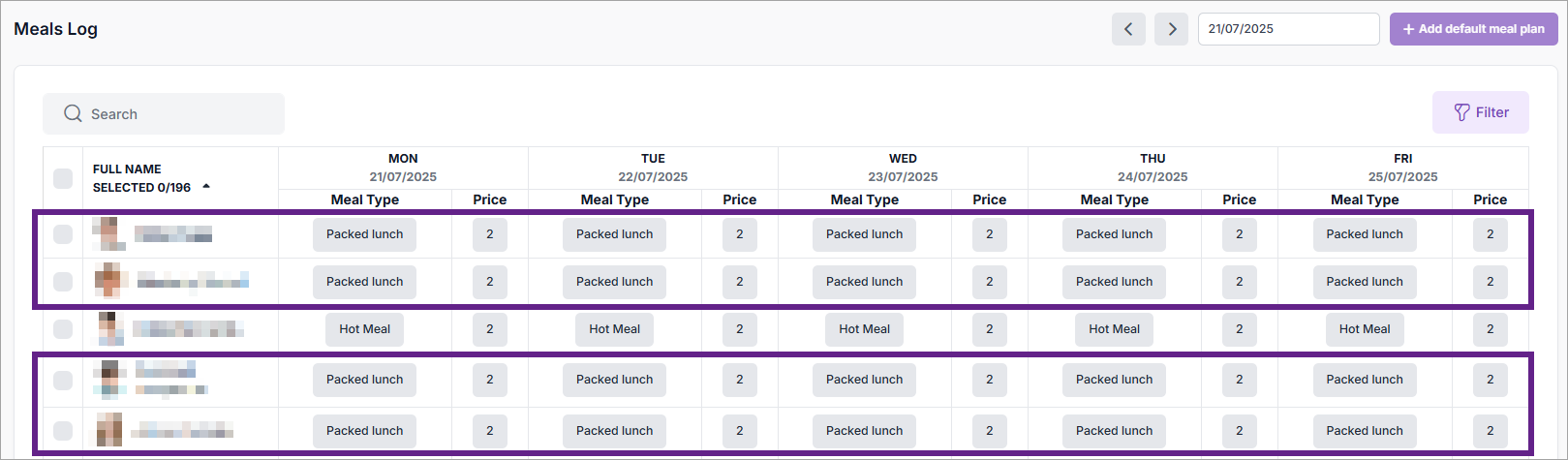This screenshot has width=1568, height=460.
Task: Click the first row's avatar thumbnail
Action: coord(106,233)
